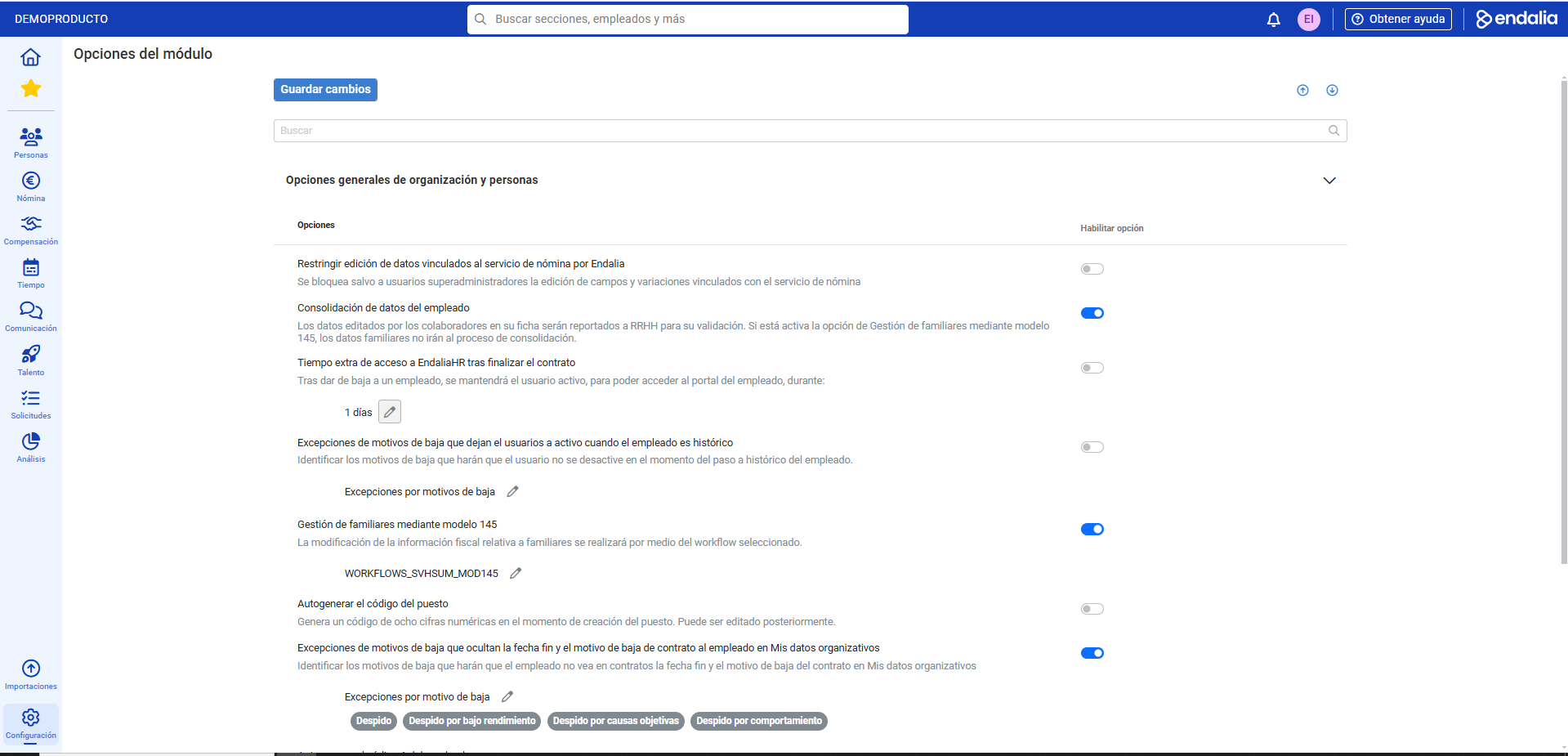This screenshot has width=1568, height=756.
Task: Enable excepciones usuarios activo histórico toggle
Action: point(1092,447)
